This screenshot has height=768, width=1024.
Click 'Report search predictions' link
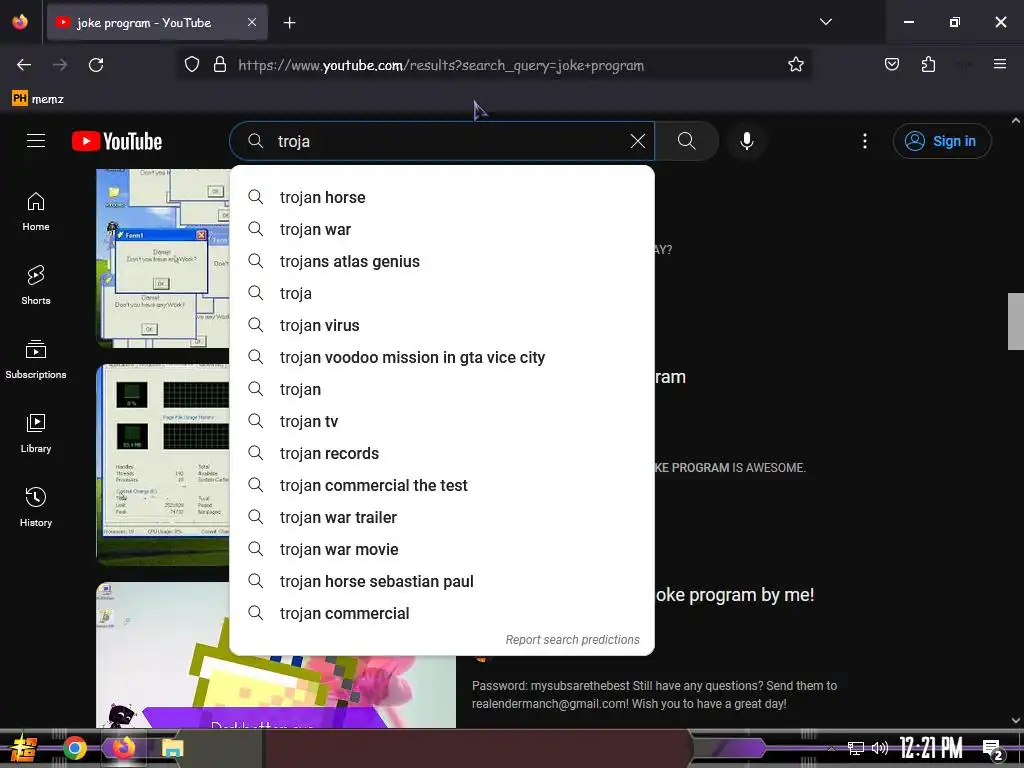pos(572,640)
